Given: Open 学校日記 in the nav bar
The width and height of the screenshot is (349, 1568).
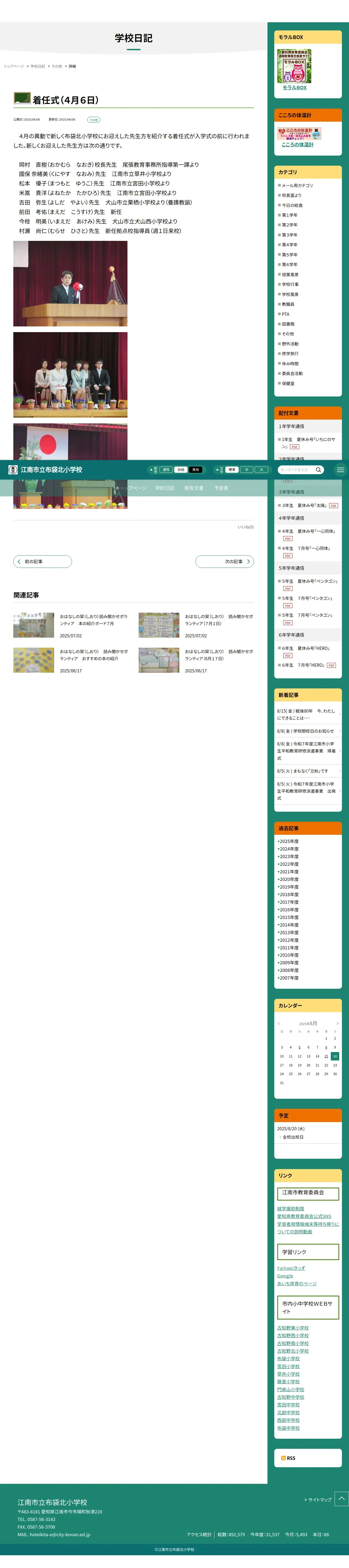Looking at the screenshot, I should pyautogui.click(x=164, y=488).
